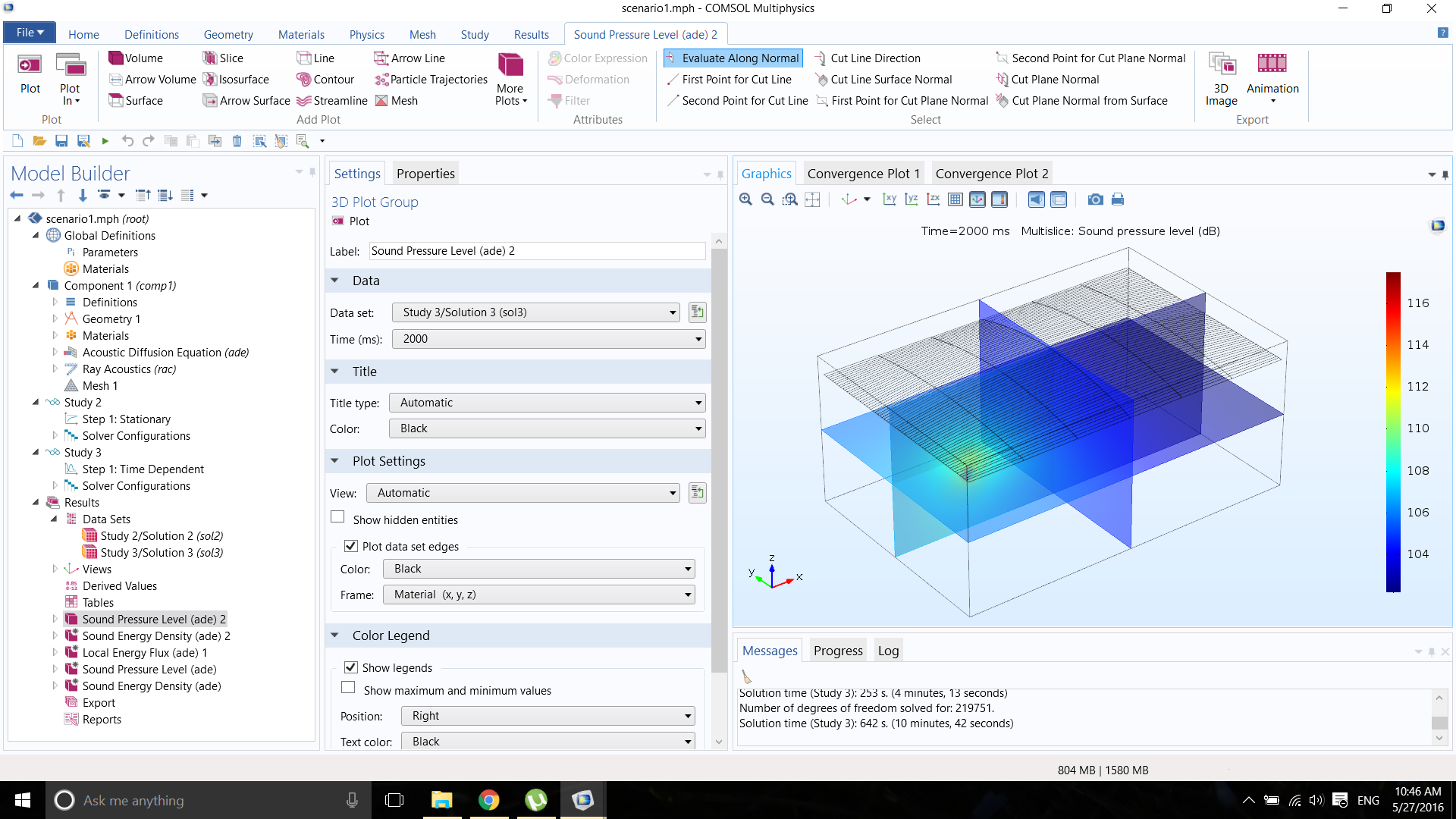The image size is (1456, 819).
Task: Add a Streamline plot
Action: [332, 101]
